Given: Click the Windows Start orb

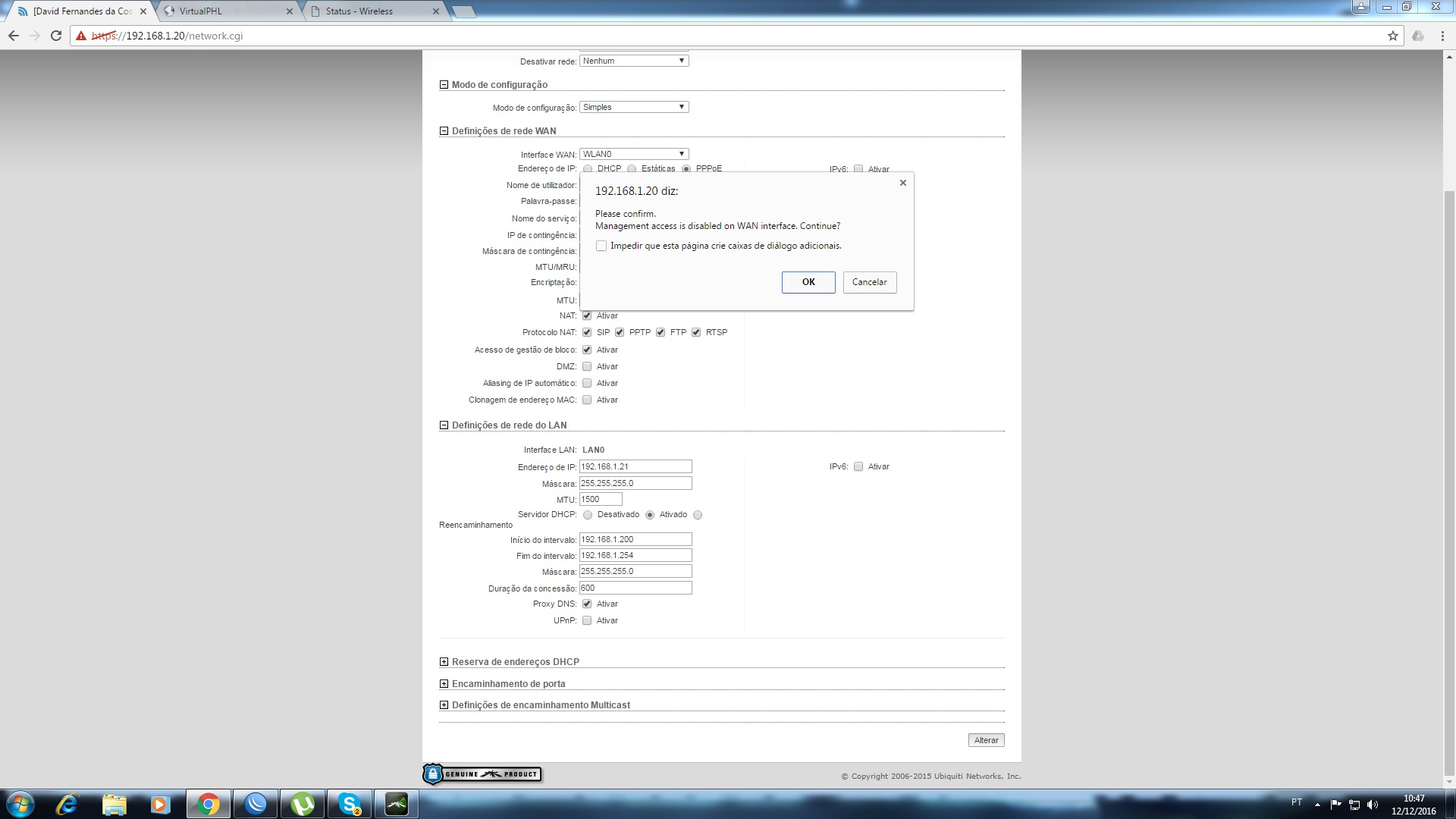Looking at the screenshot, I should point(20,804).
